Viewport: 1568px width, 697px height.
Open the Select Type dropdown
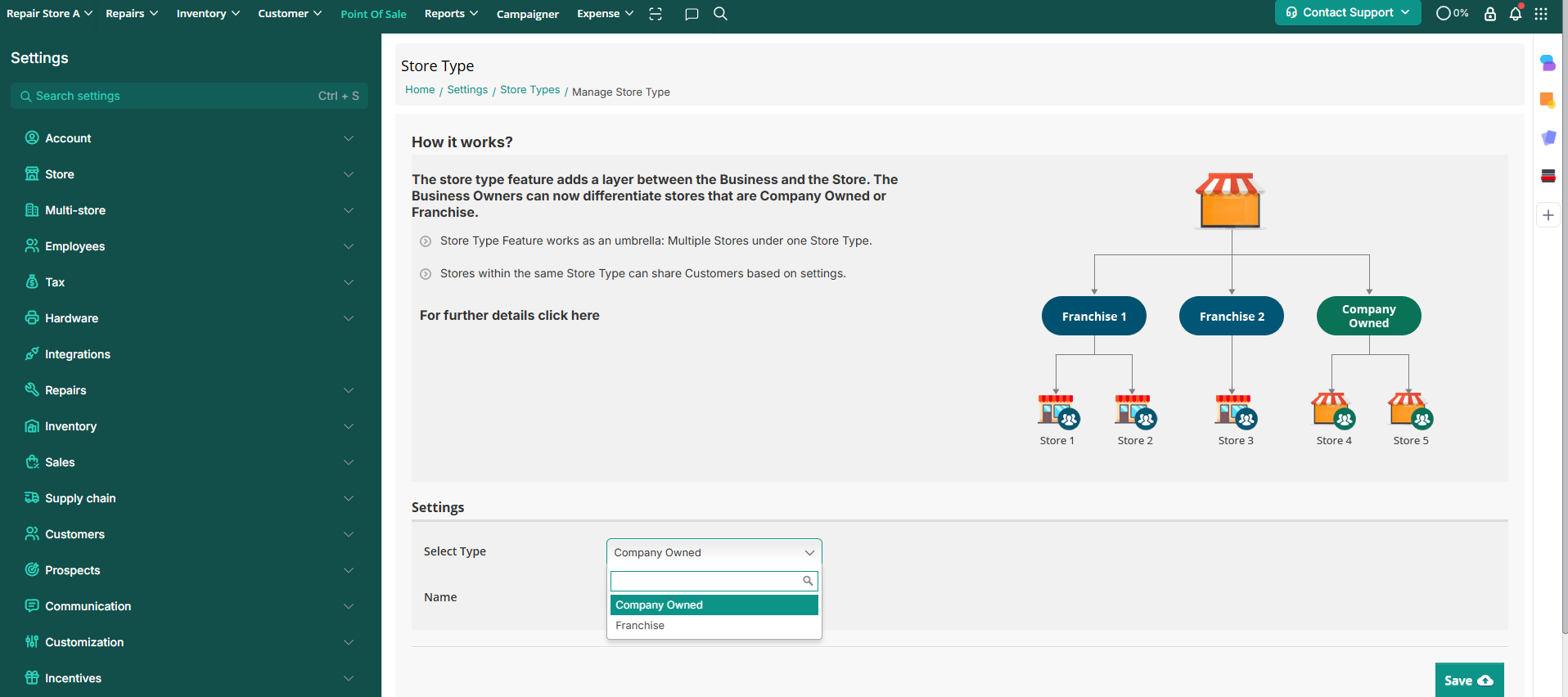[x=714, y=552]
